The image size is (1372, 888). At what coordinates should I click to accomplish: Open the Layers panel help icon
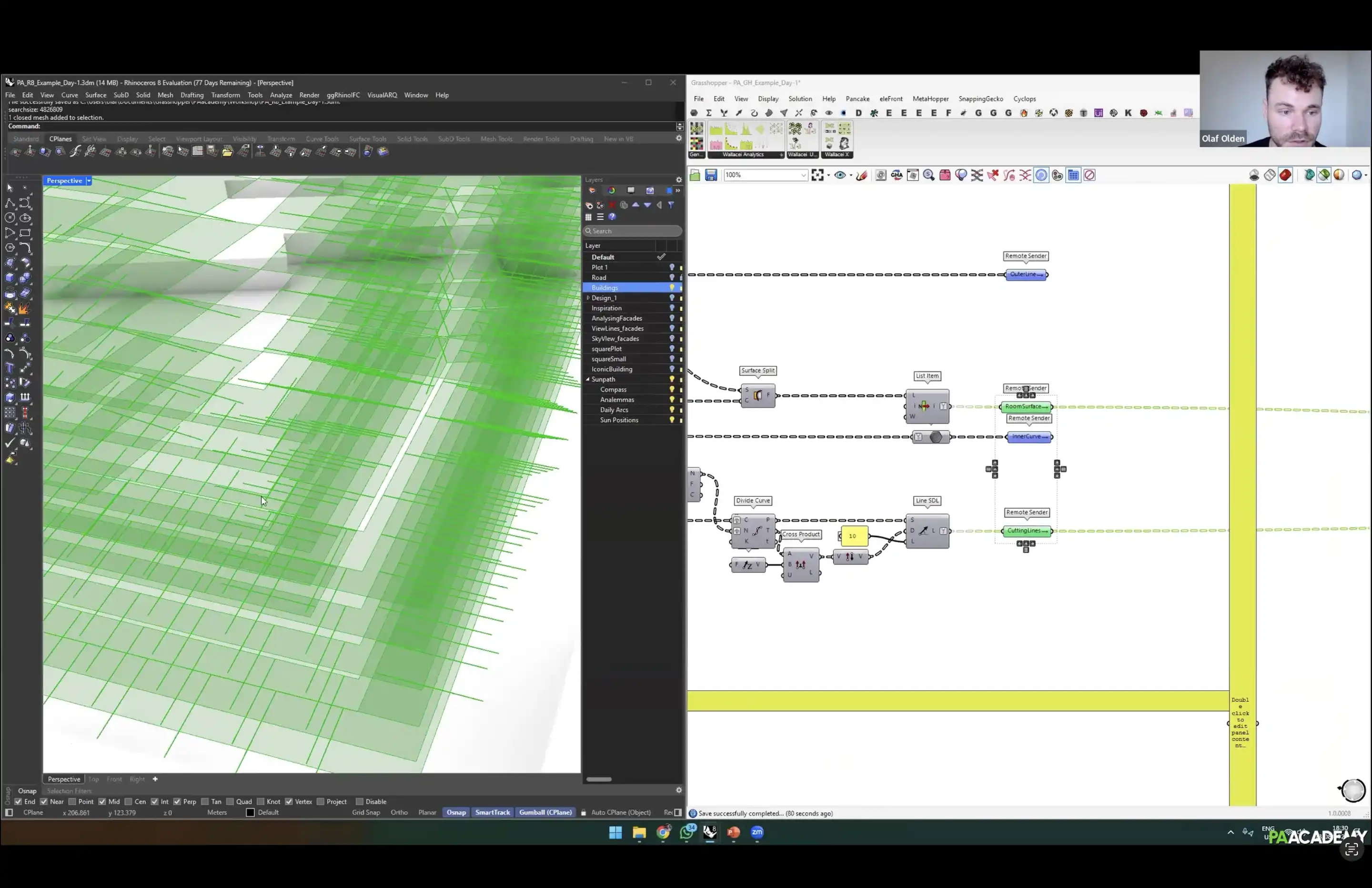[612, 217]
